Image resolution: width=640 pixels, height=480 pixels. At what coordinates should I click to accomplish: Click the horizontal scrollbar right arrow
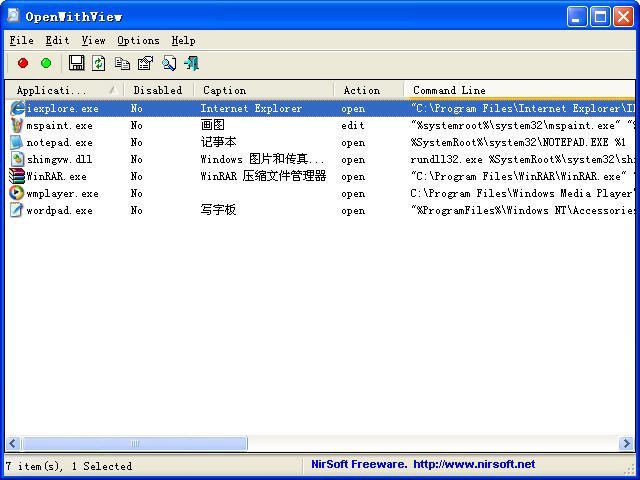(625, 443)
